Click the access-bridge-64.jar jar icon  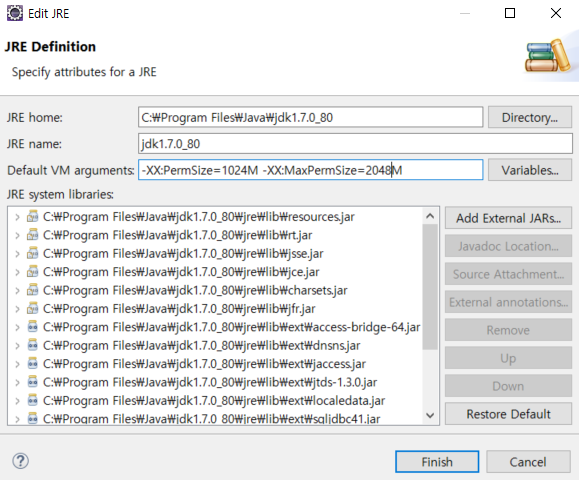pyautogui.click(x=32, y=327)
